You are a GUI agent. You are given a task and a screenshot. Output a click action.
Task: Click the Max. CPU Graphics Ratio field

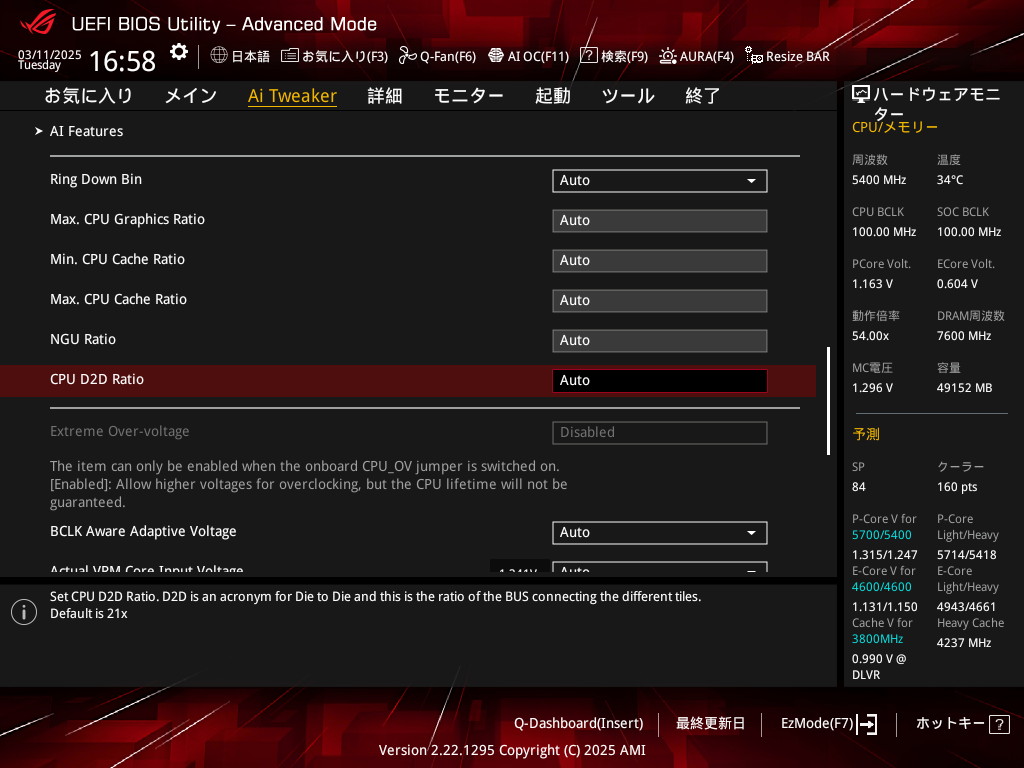pyautogui.click(x=660, y=221)
